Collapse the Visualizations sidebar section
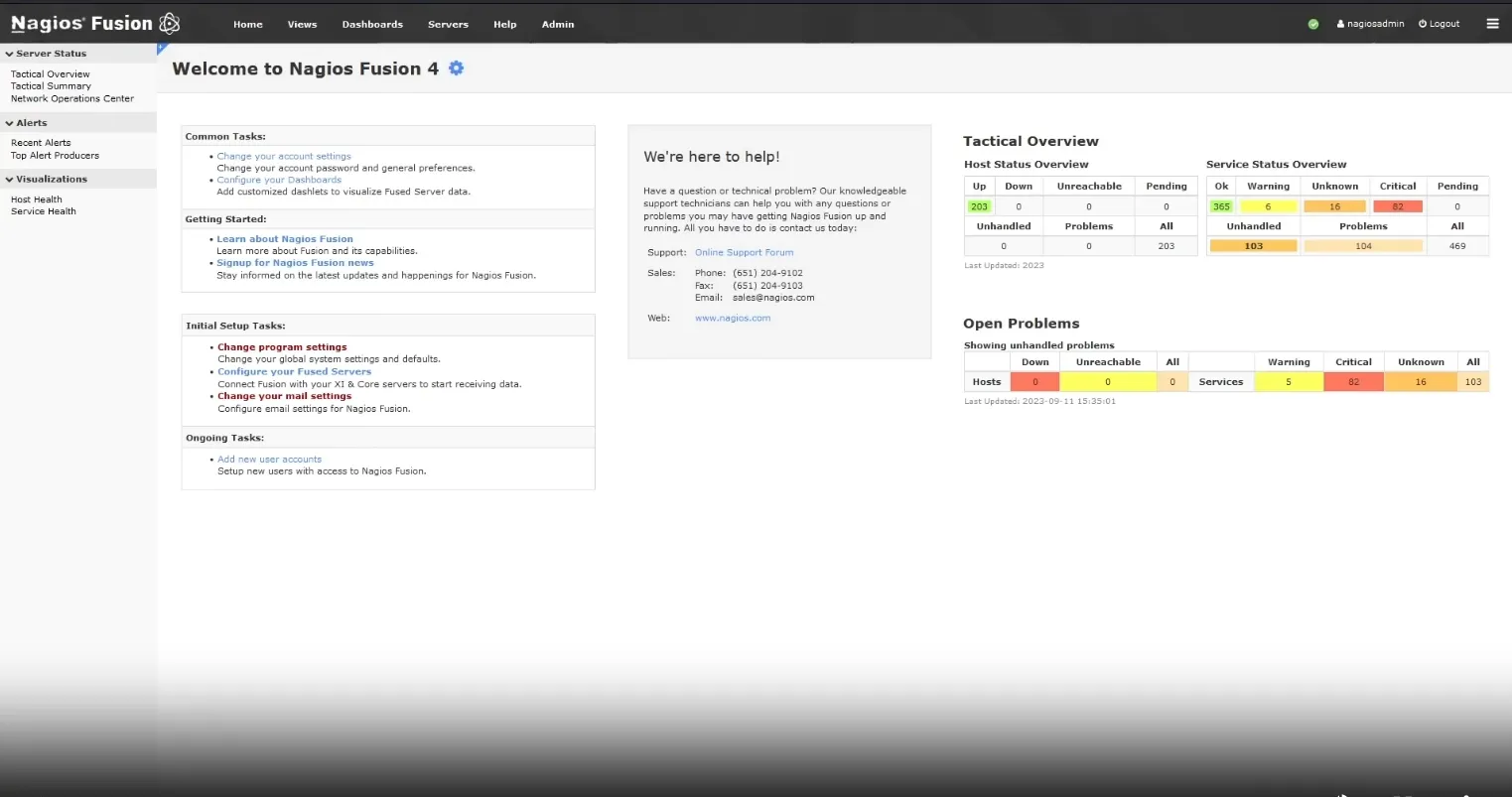1512x797 pixels. point(78,179)
